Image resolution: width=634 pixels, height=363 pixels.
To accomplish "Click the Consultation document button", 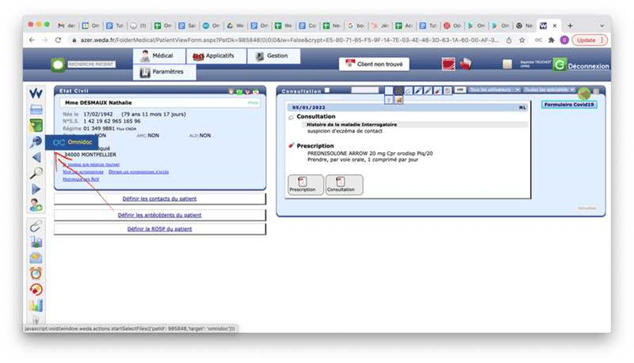I will pos(344,185).
